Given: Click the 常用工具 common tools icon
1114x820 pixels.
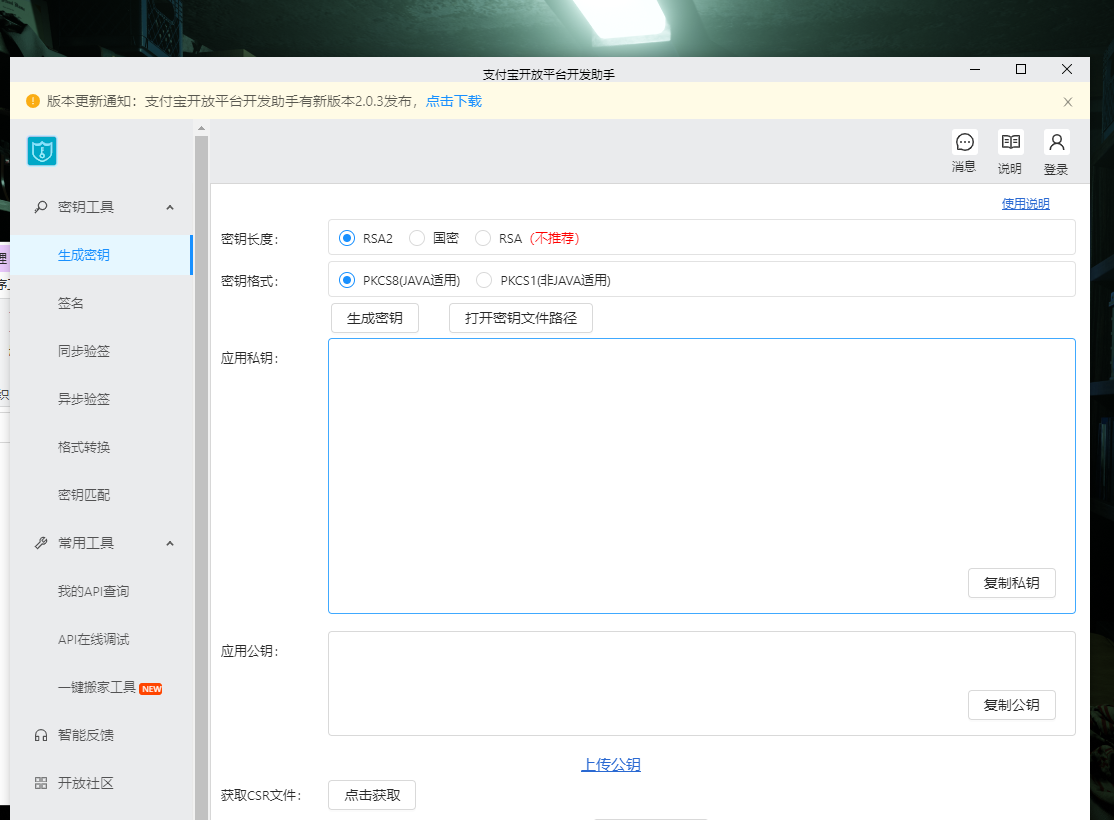Looking at the screenshot, I should coord(40,543).
